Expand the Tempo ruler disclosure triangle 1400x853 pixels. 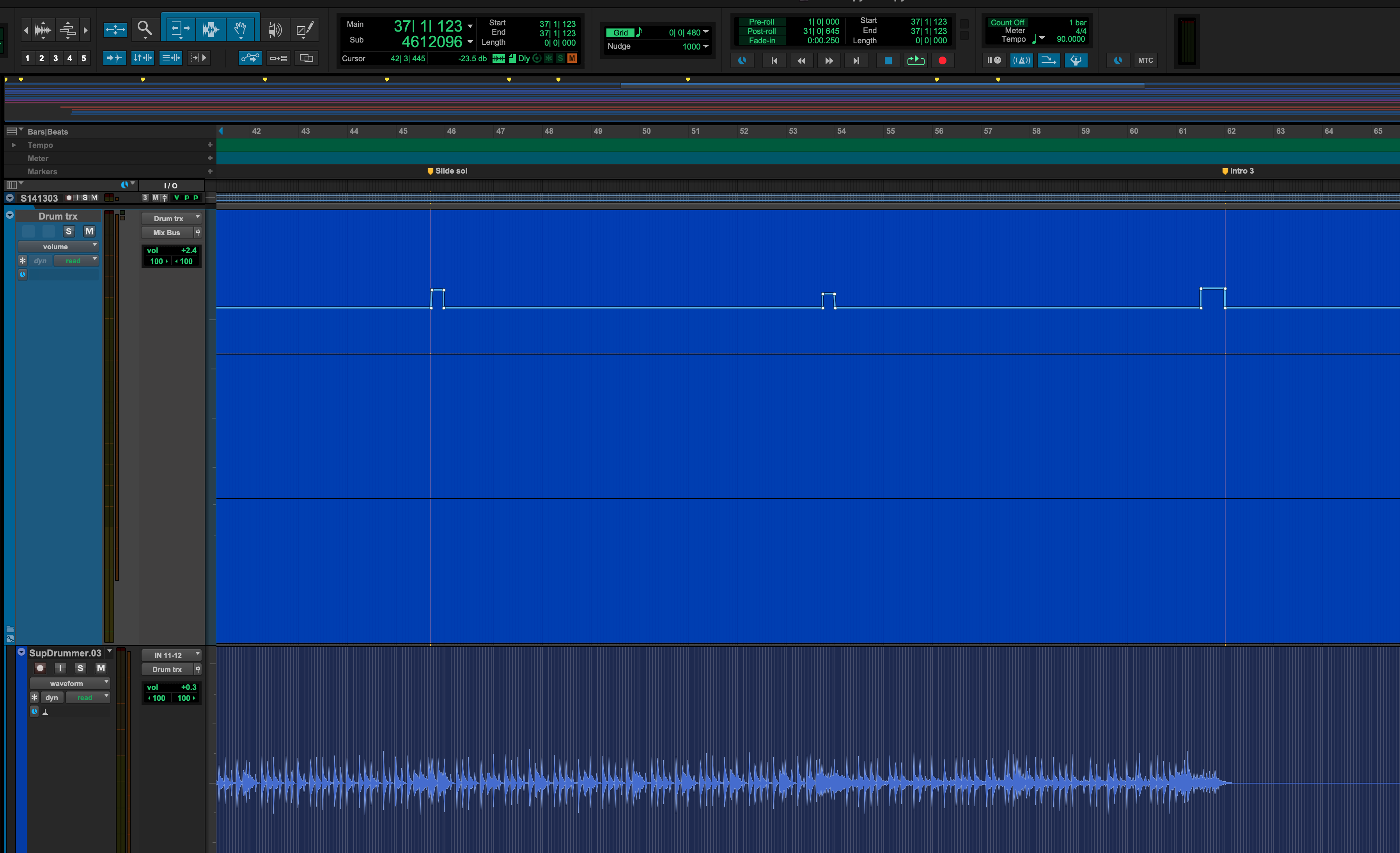click(14, 145)
